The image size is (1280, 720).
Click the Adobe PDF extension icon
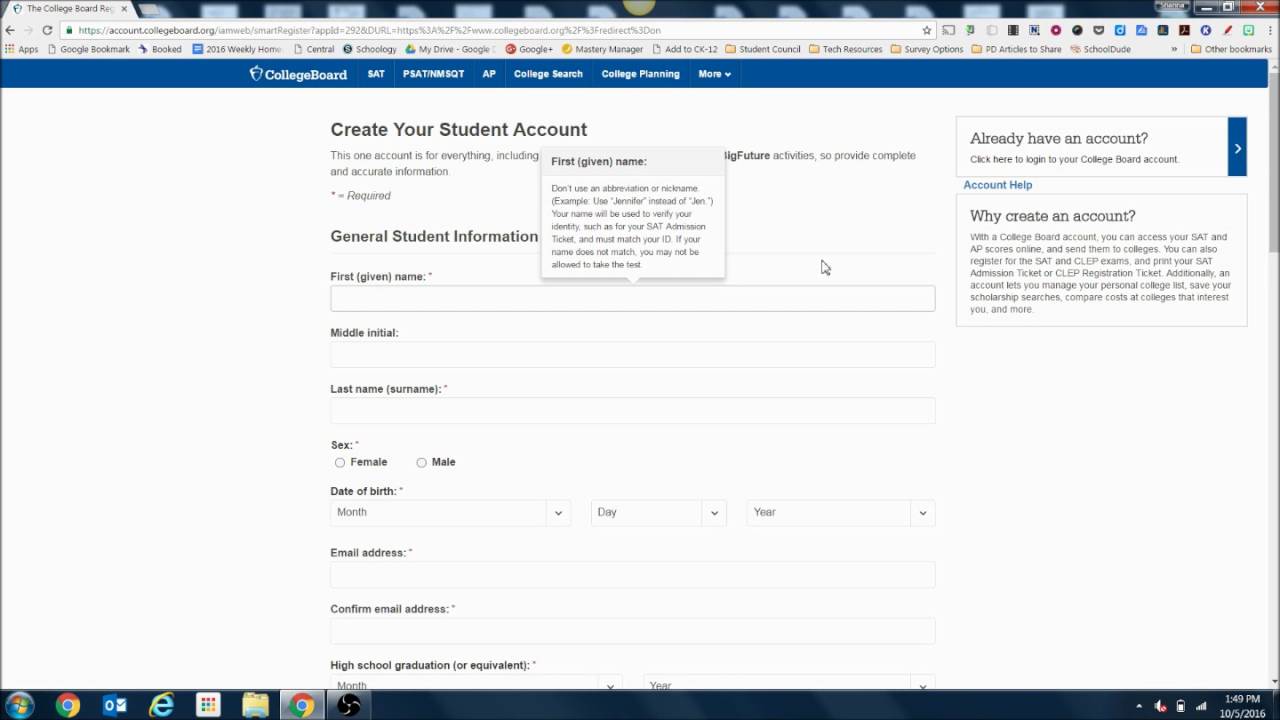pos(1184,31)
